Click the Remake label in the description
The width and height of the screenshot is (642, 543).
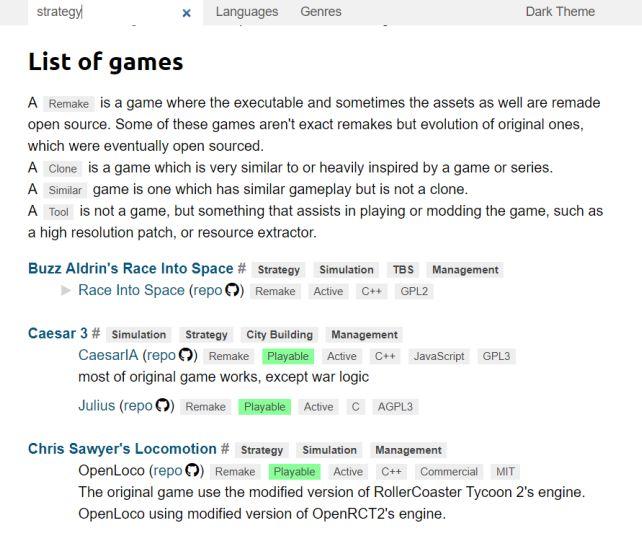[69, 104]
